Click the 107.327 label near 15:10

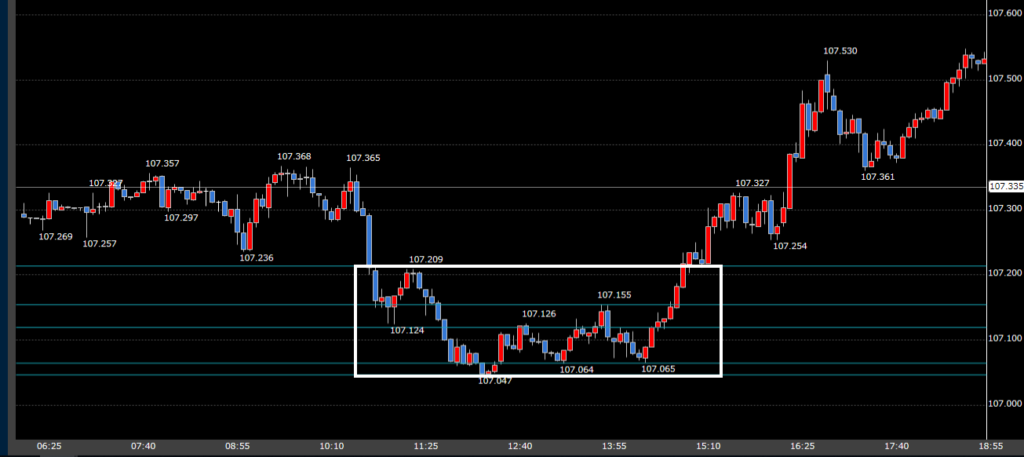click(752, 183)
